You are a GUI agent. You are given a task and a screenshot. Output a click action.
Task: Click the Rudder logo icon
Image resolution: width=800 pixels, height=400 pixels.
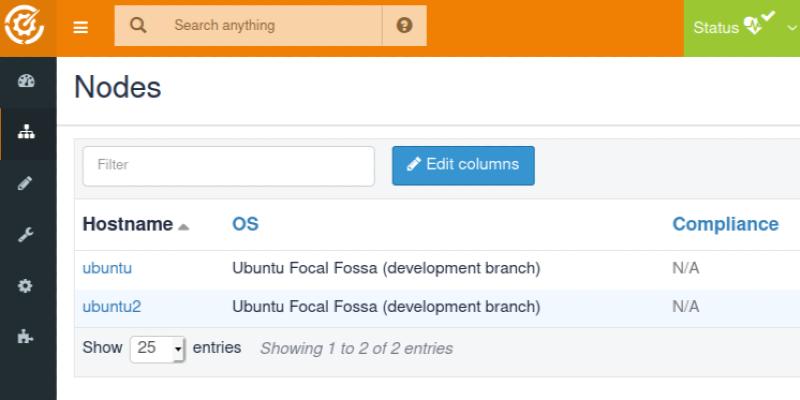(27, 27)
